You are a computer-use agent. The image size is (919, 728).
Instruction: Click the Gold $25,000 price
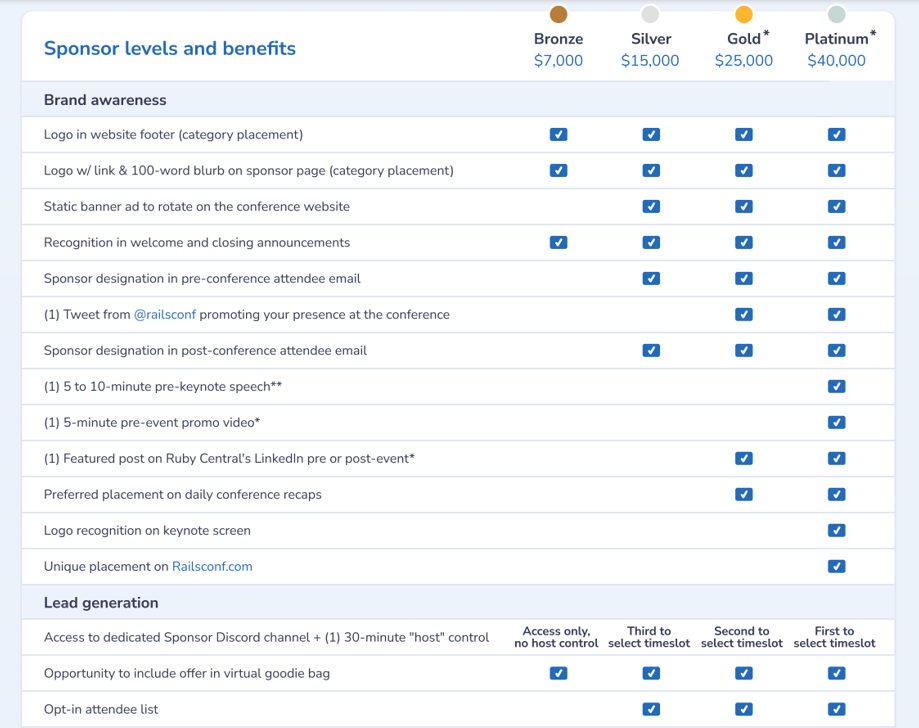743,61
